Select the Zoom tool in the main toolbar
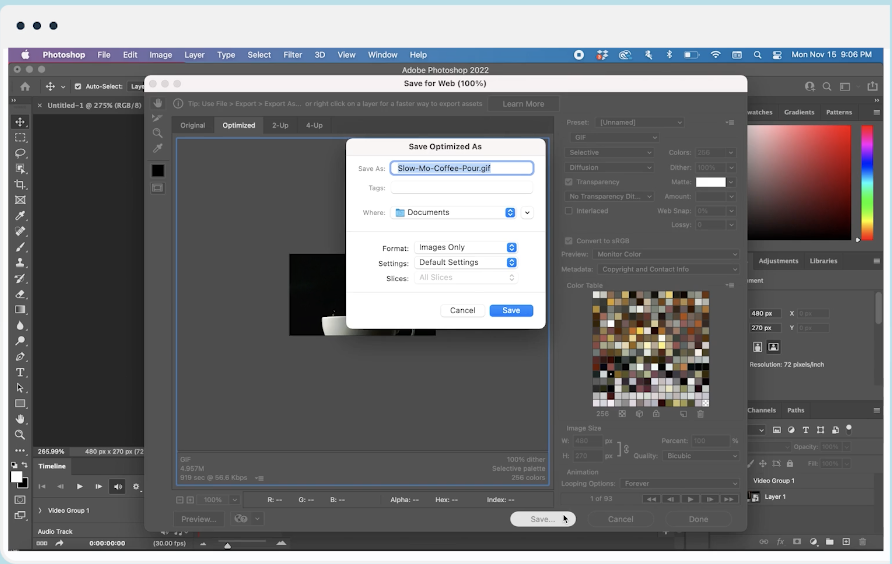 (20, 435)
